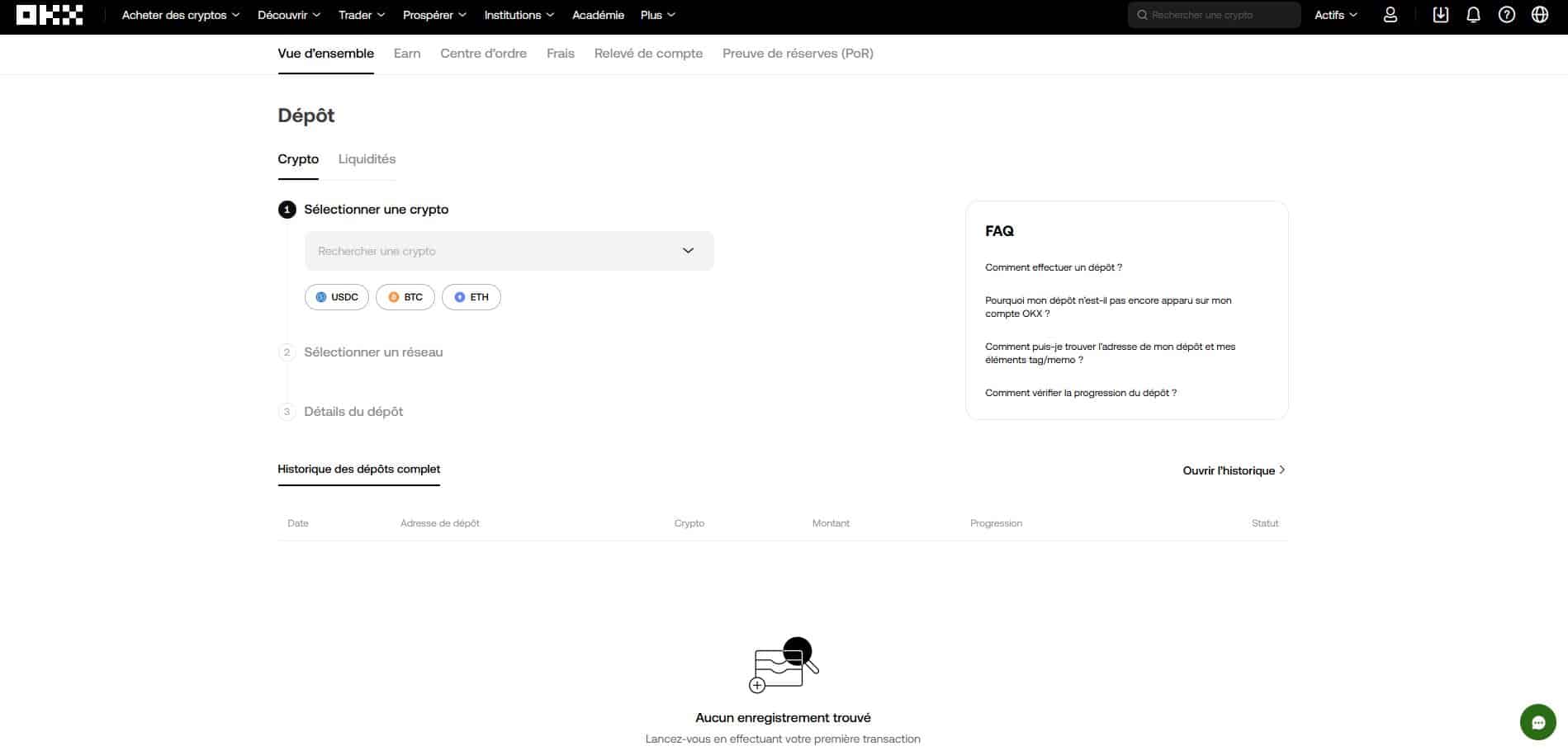Image resolution: width=1568 pixels, height=751 pixels.
Task: Select the BTC quick chip
Action: pyautogui.click(x=405, y=297)
